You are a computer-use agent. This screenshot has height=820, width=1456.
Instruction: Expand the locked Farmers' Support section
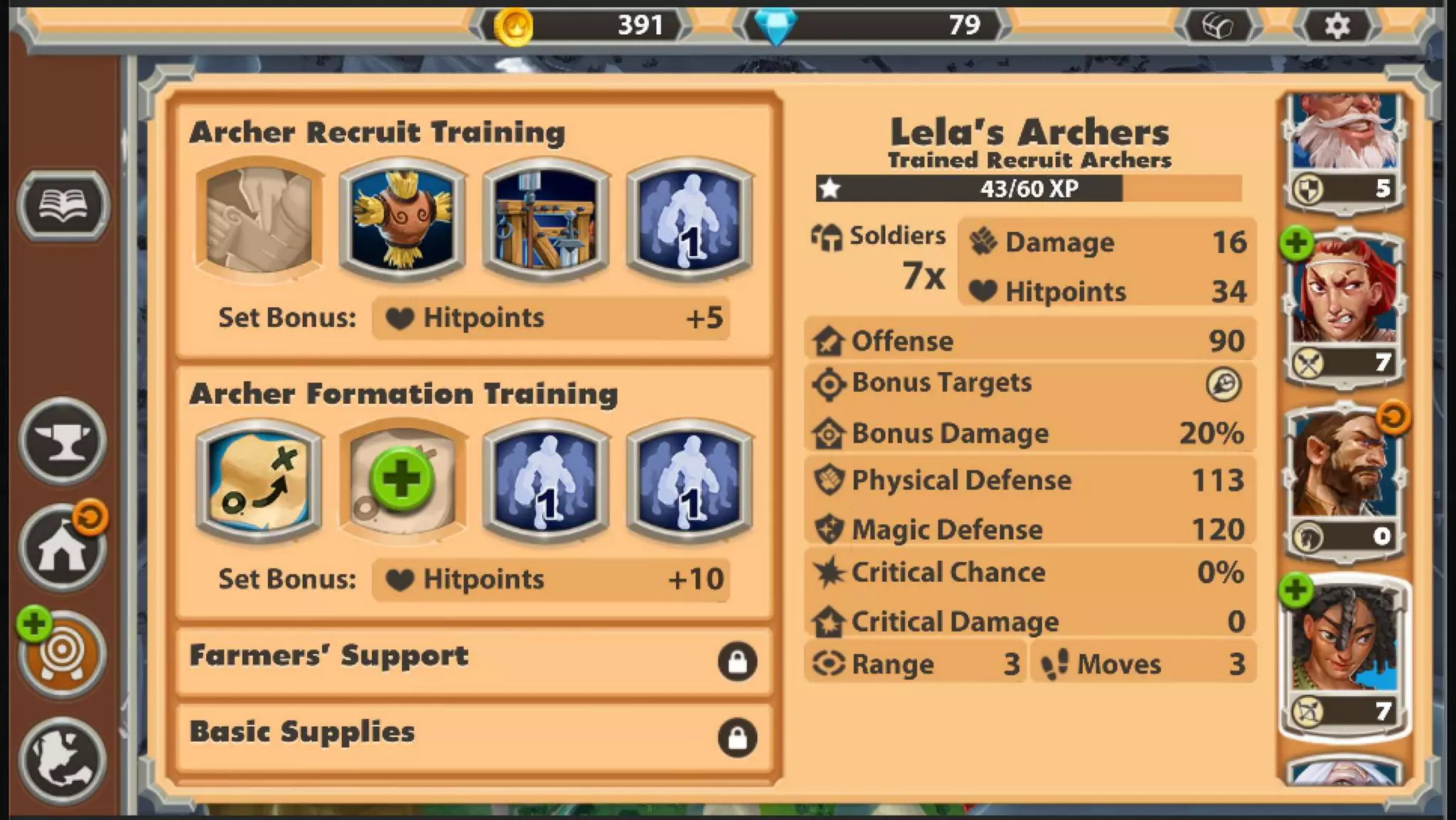473,660
